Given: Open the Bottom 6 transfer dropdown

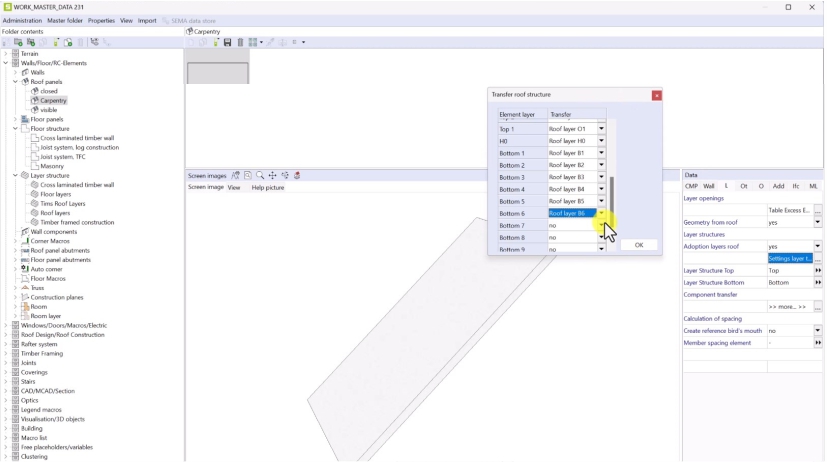Looking at the screenshot, I should [x=601, y=213].
